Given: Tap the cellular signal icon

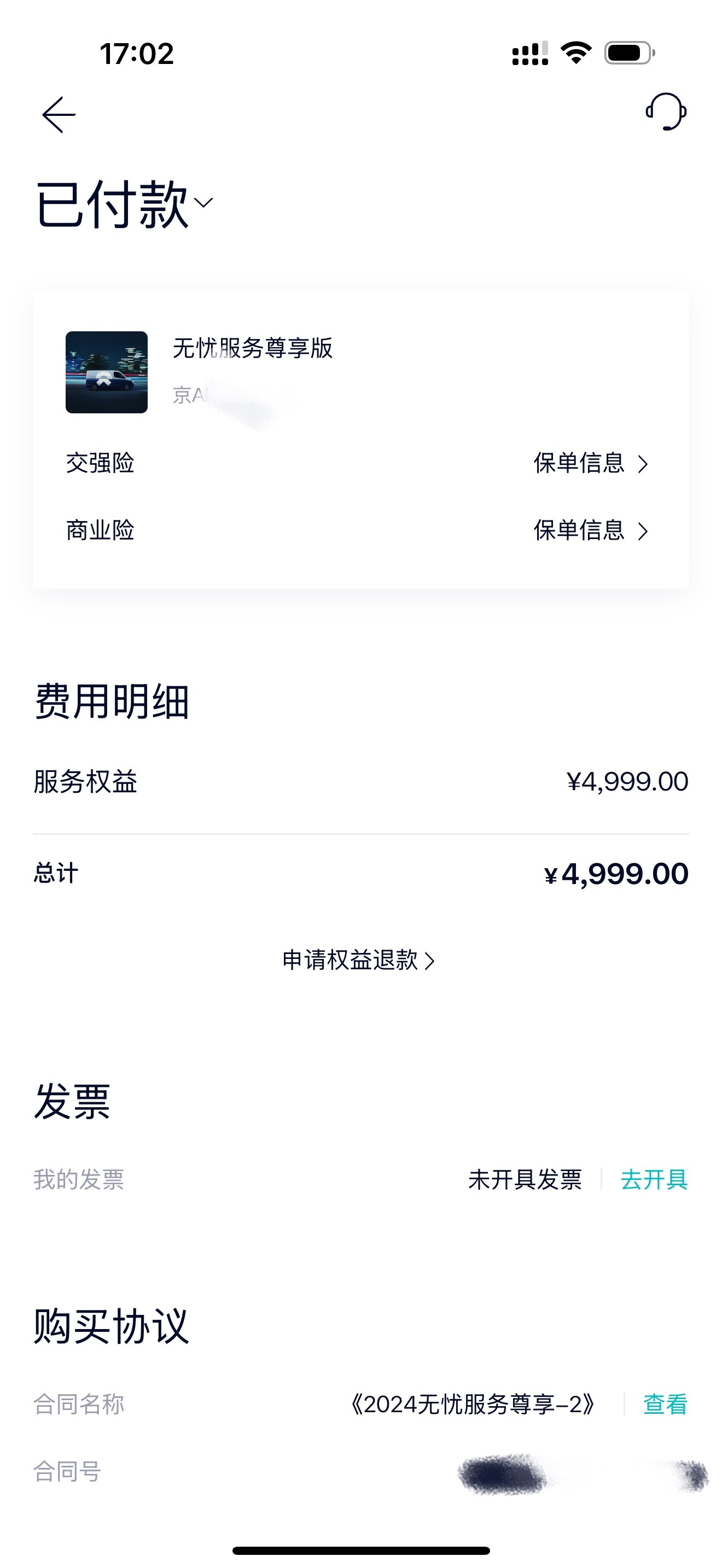Looking at the screenshot, I should (x=530, y=53).
